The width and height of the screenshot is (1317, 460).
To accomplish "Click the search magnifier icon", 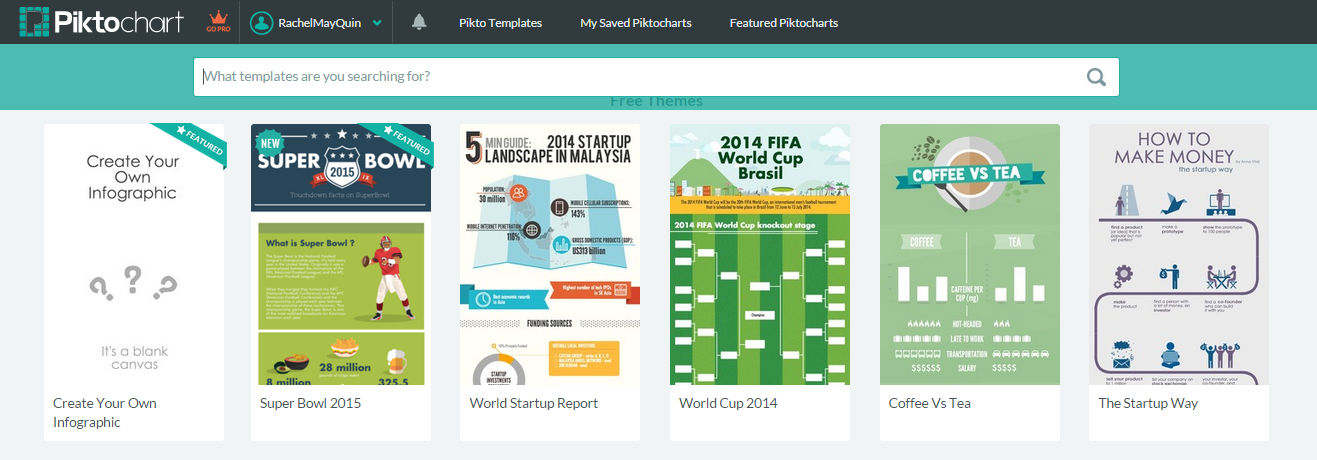I will (1096, 76).
